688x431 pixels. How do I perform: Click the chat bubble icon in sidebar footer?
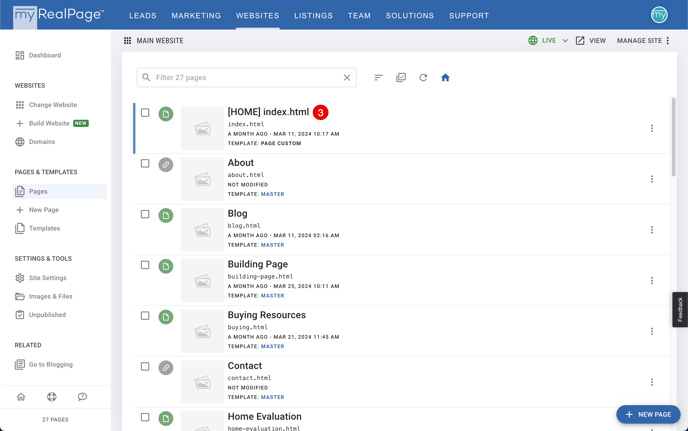[x=82, y=397]
